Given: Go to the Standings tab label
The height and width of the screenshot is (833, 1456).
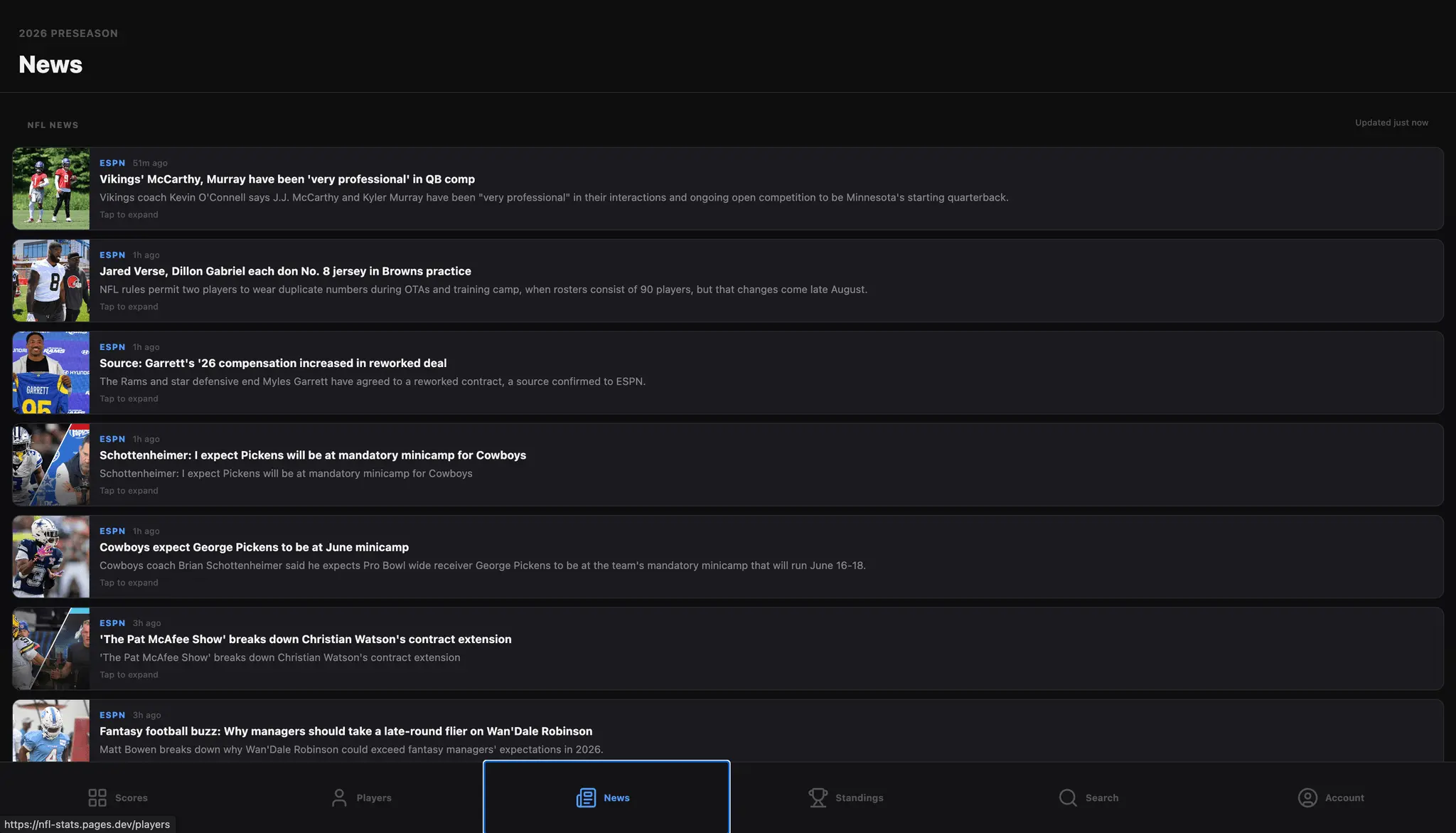Looking at the screenshot, I should click(x=859, y=798).
